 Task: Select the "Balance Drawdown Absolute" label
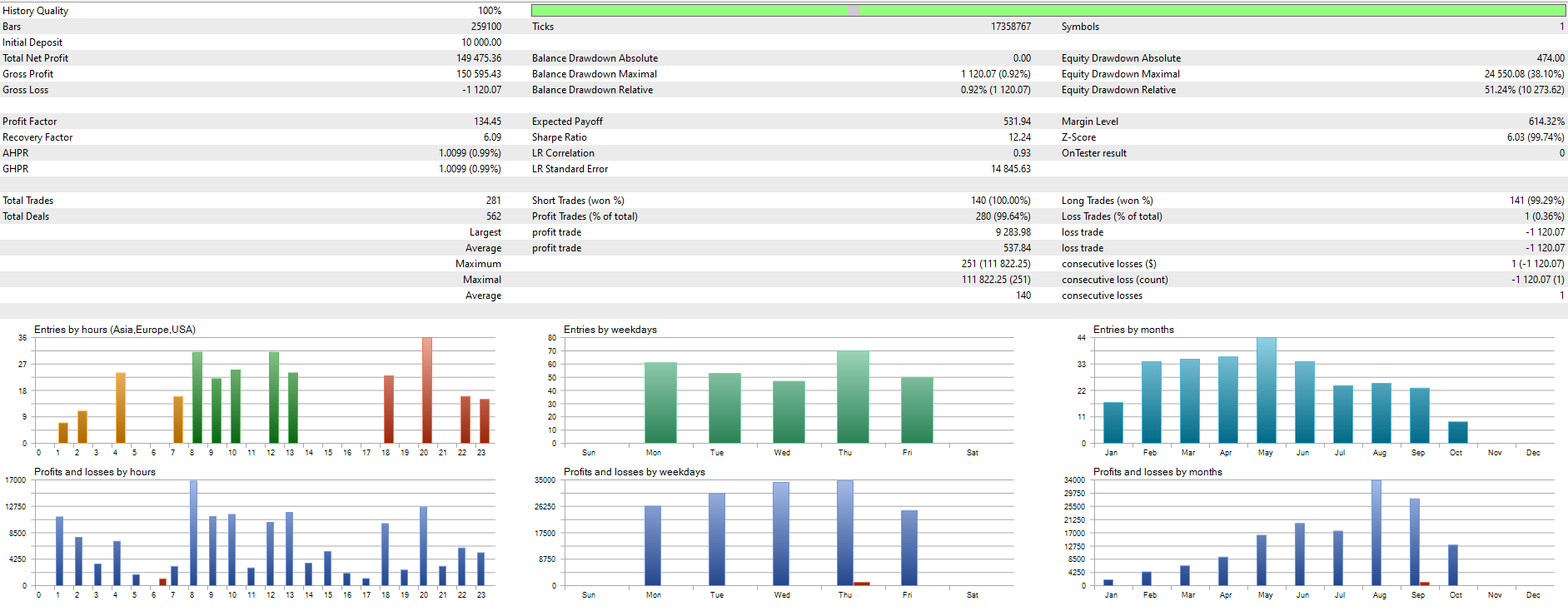click(x=595, y=58)
